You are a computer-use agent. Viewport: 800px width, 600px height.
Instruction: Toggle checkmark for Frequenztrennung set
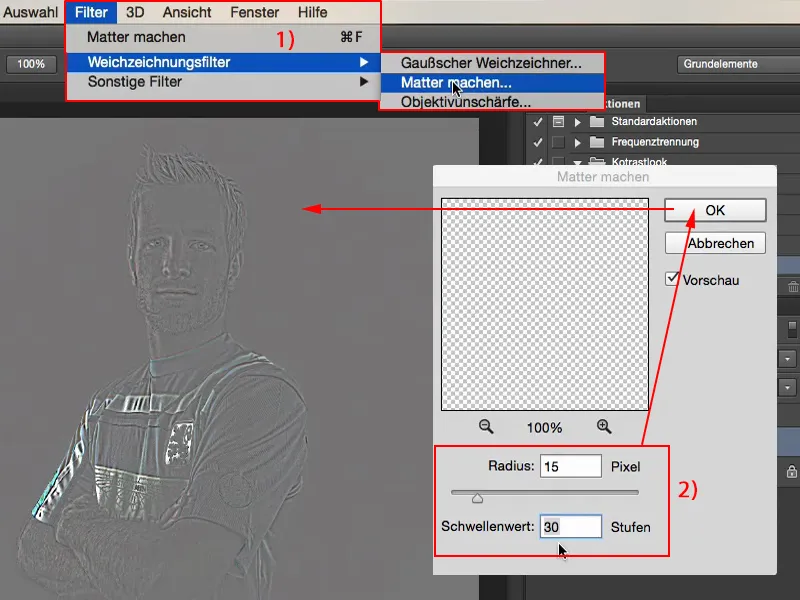(537, 142)
